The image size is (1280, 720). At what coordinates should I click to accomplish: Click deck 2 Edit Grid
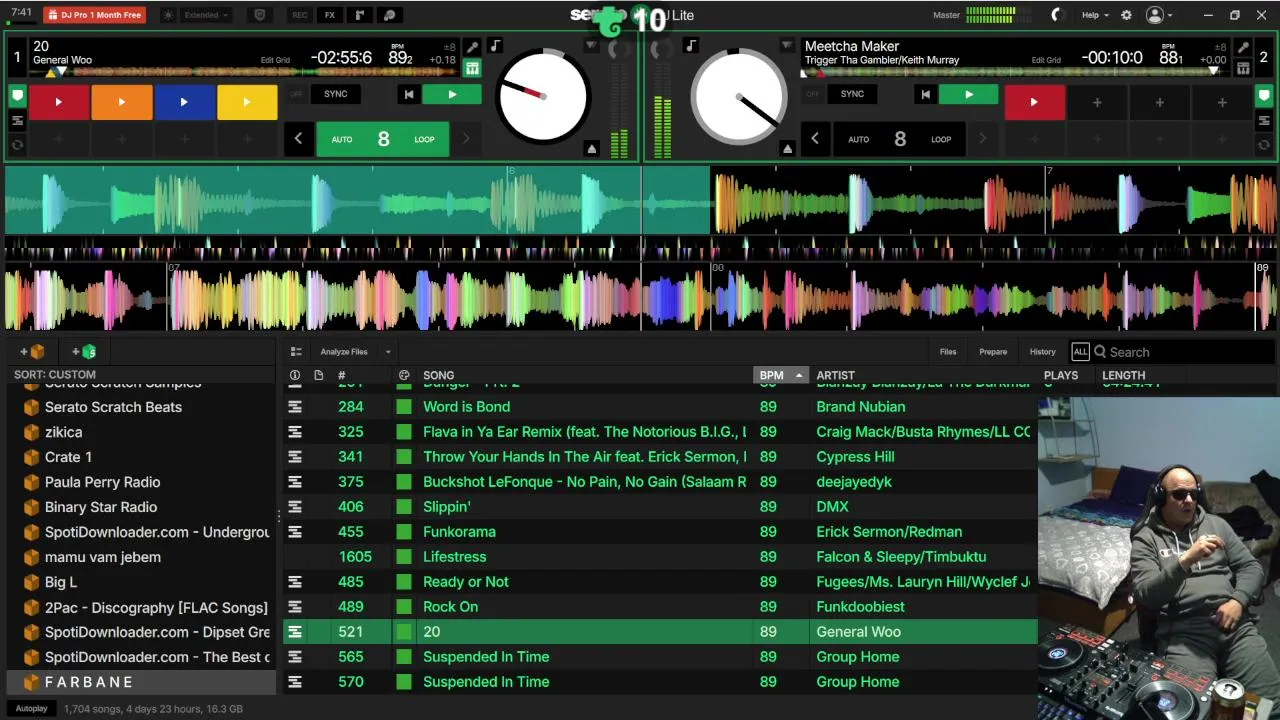[x=1046, y=60]
